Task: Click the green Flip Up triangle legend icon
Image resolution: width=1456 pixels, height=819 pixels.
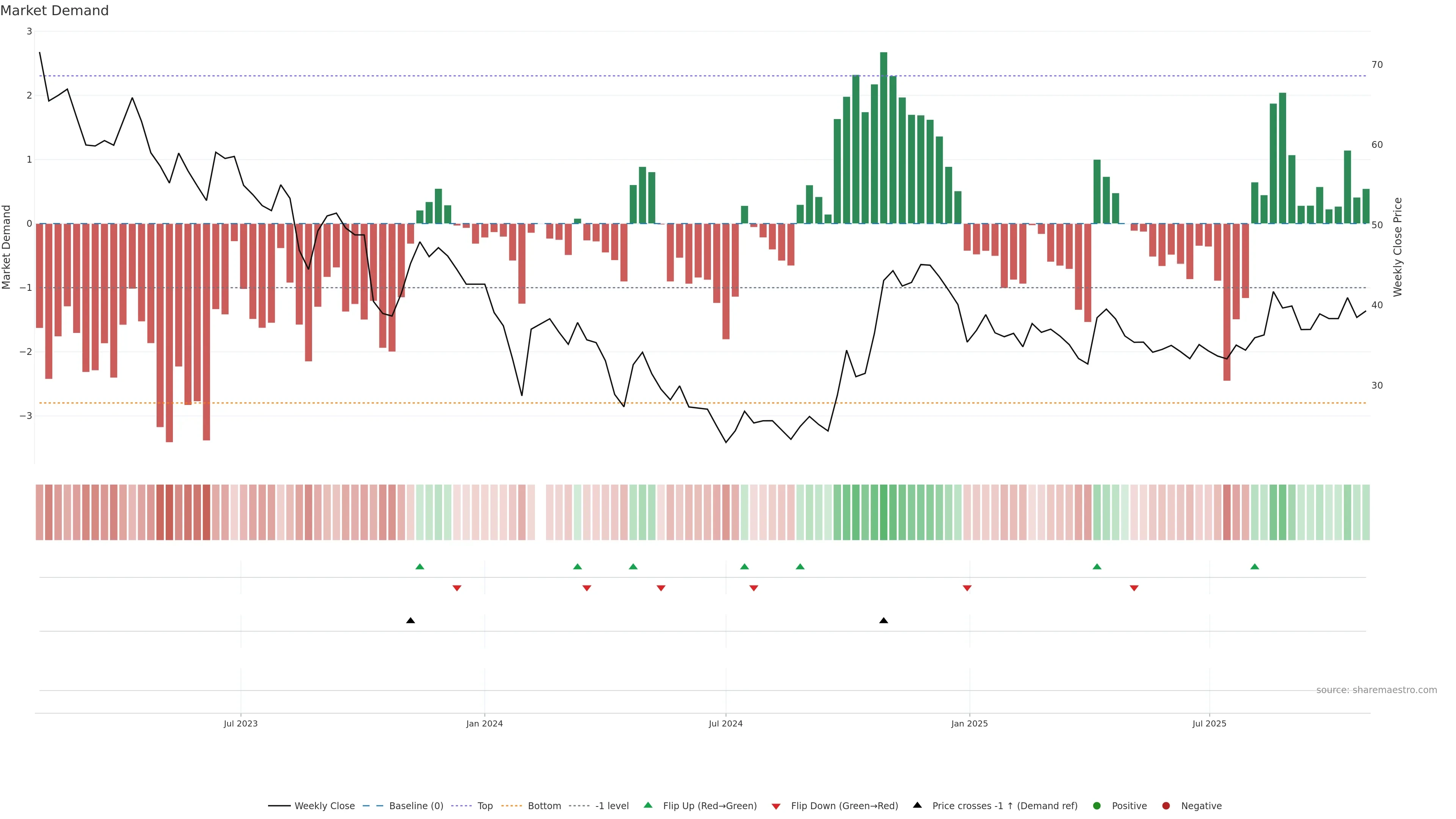Action: [648, 805]
